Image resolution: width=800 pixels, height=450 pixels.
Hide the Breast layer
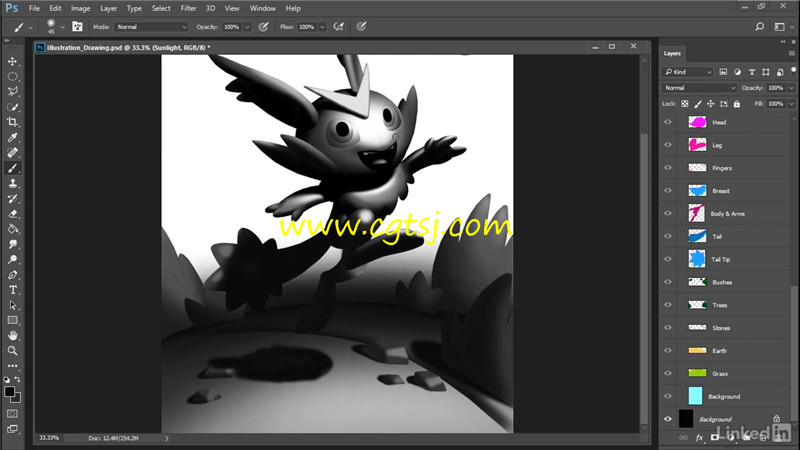pyautogui.click(x=668, y=190)
